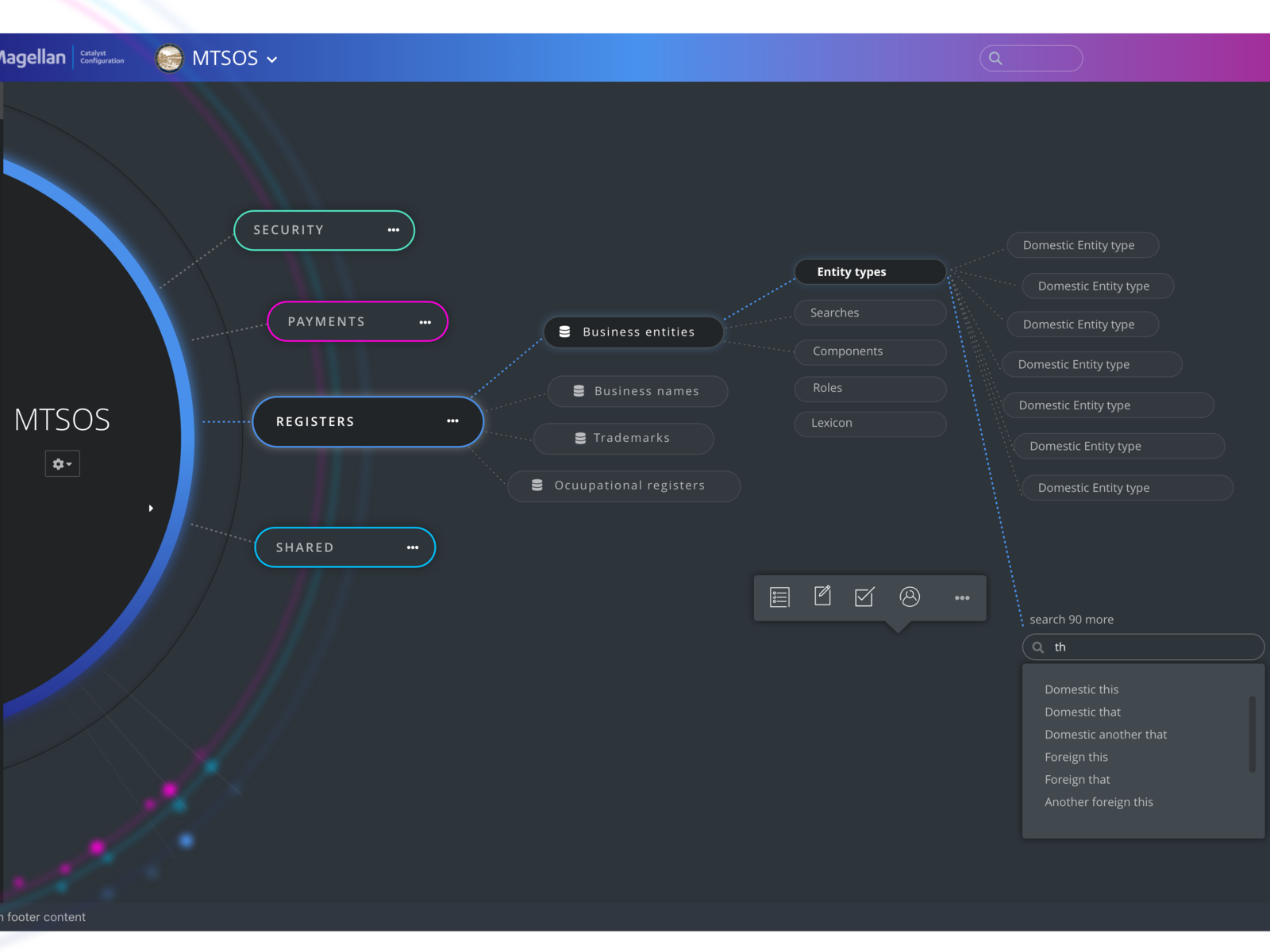Viewport: 1270px width, 952px height.
Task: Select the checkbox task icon in the floating toolbar
Action: tap(865, 597)
